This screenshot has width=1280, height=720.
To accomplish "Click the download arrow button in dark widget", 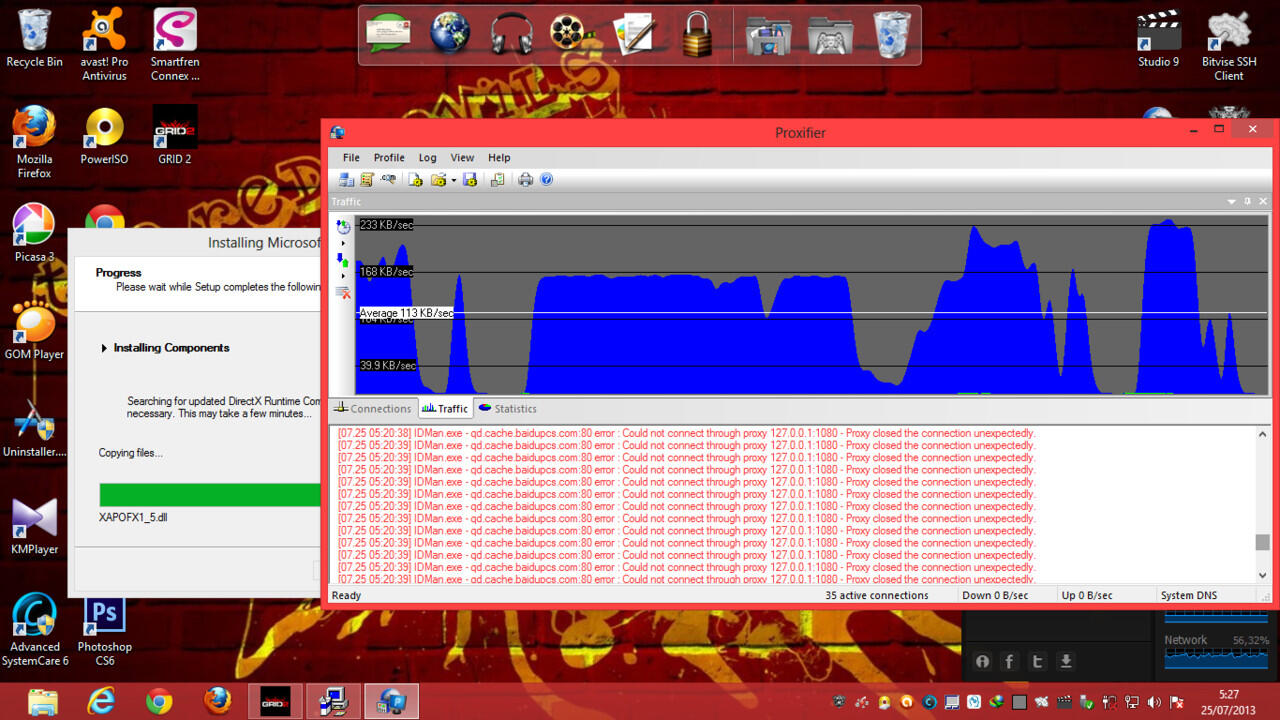I will [1066, 661].
